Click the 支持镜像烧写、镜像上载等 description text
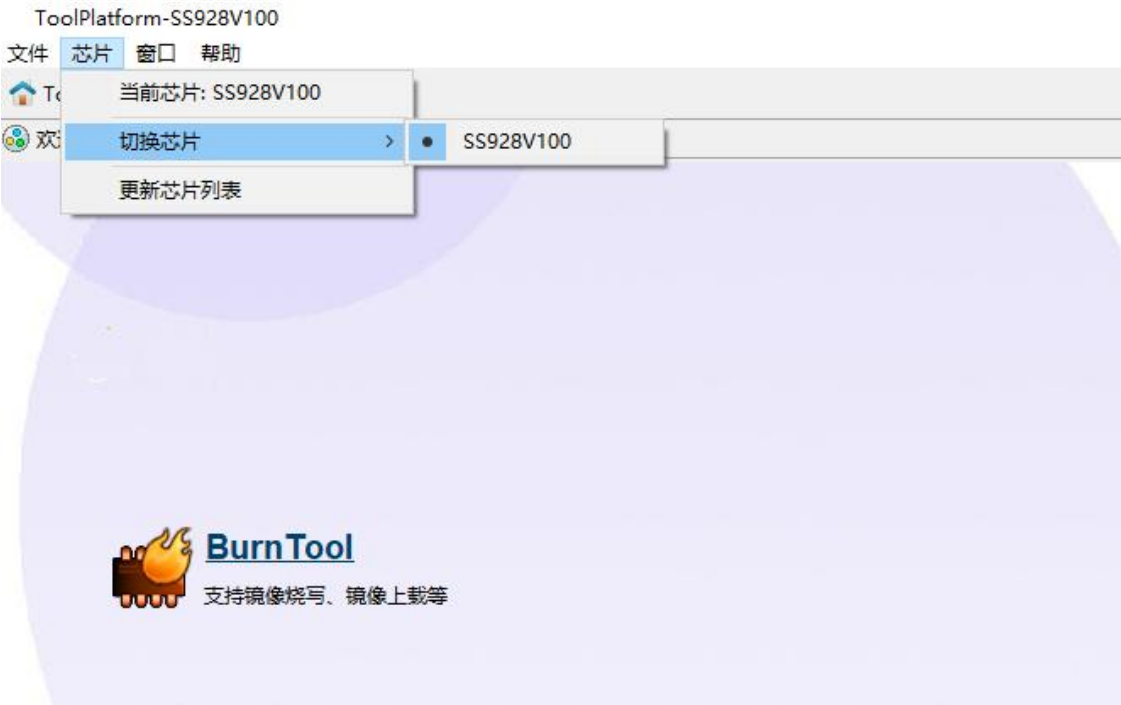1121x705 pixels. point(325,596)
